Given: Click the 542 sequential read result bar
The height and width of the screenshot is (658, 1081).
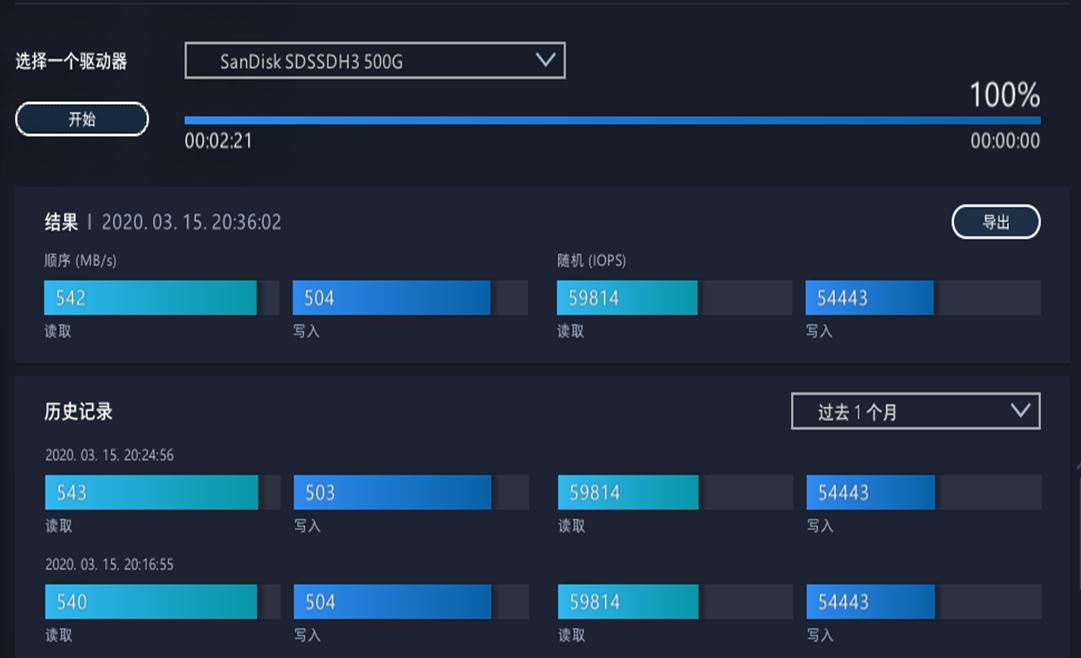Looking at the screenshot, I should click(150, 298).
